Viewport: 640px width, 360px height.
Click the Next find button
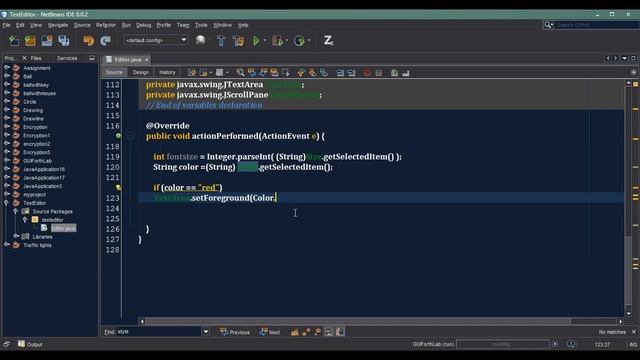click(270, 332)
